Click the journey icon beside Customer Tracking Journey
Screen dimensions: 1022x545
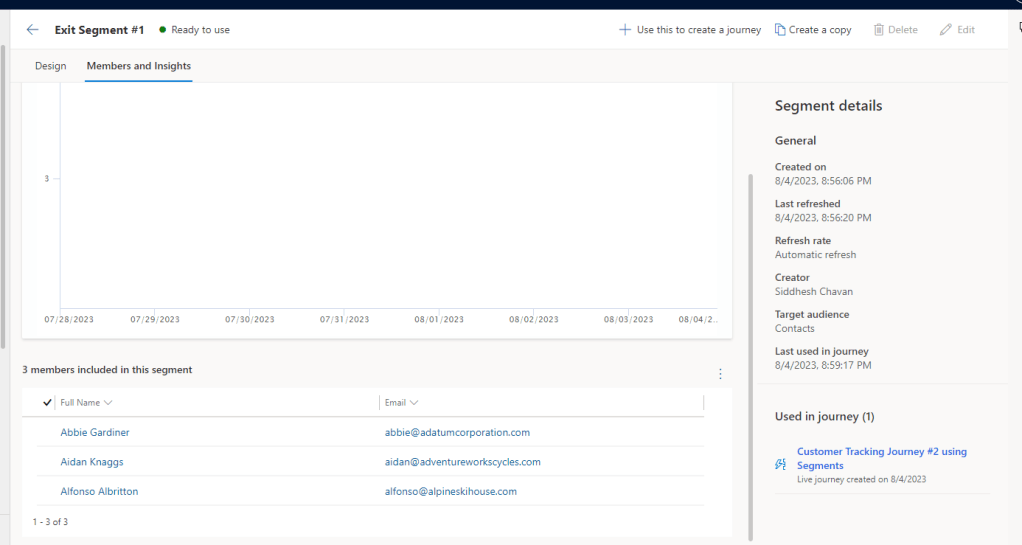coord(782,464)
